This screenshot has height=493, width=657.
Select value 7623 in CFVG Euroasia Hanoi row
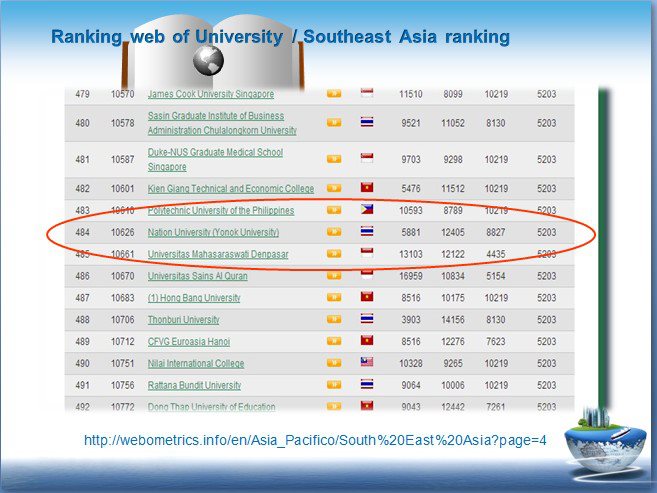pyautogui.click(x=496, y=341)
